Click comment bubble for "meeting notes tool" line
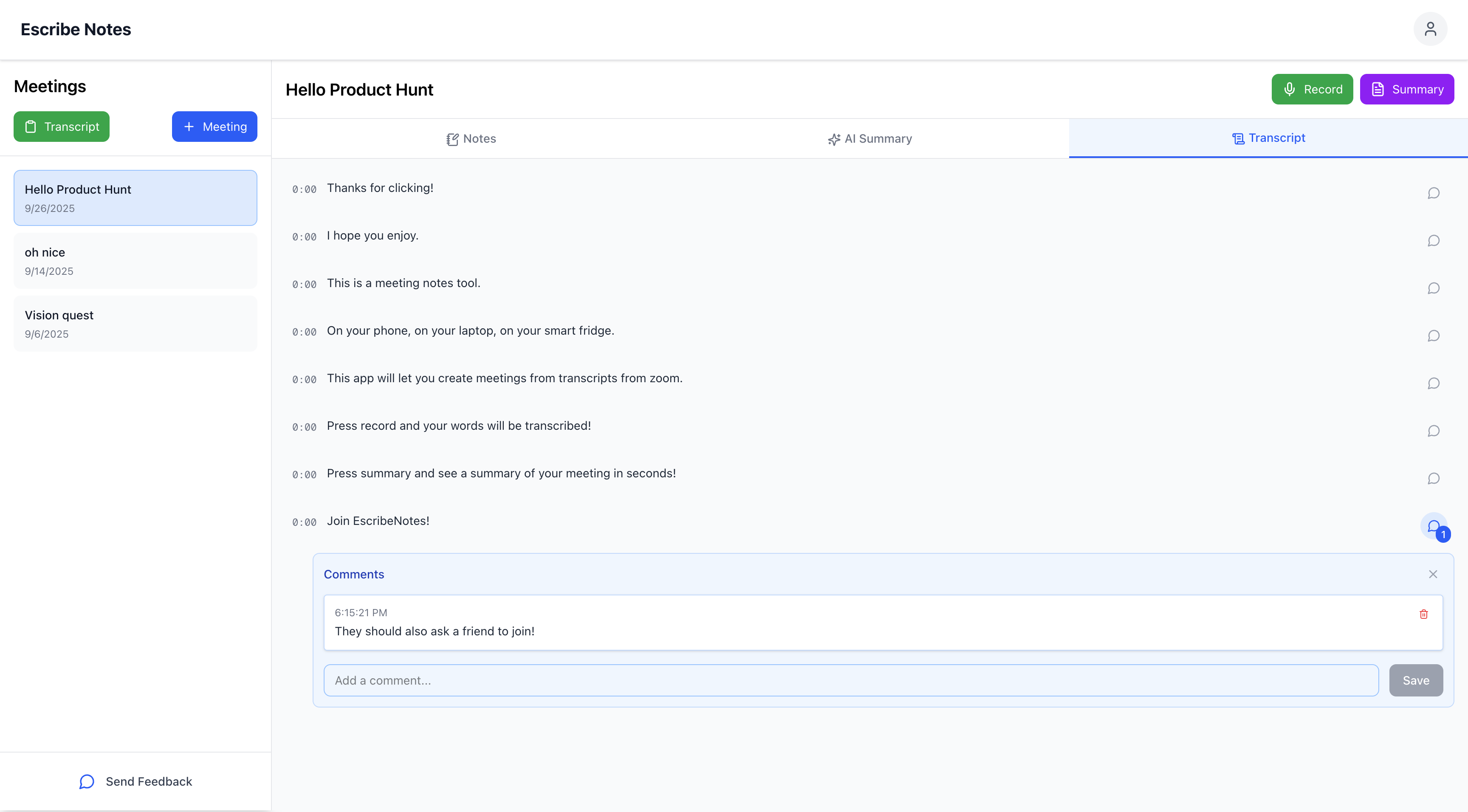The width and height of the screenshot is (1468, 812). (x=1433, y=288)
